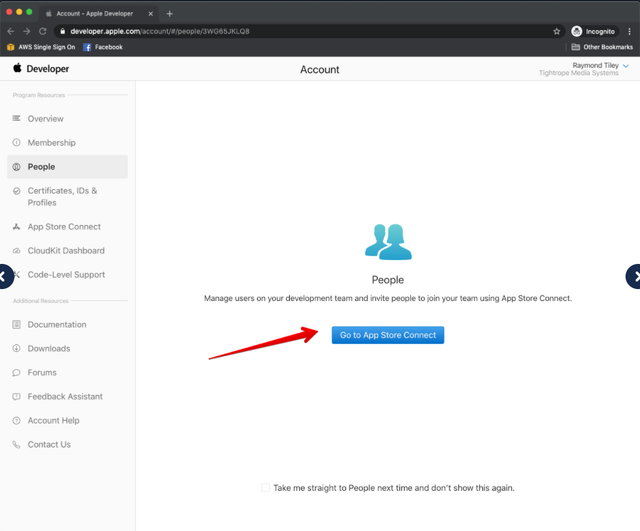Go back with browser back arrow

[11, 31]
